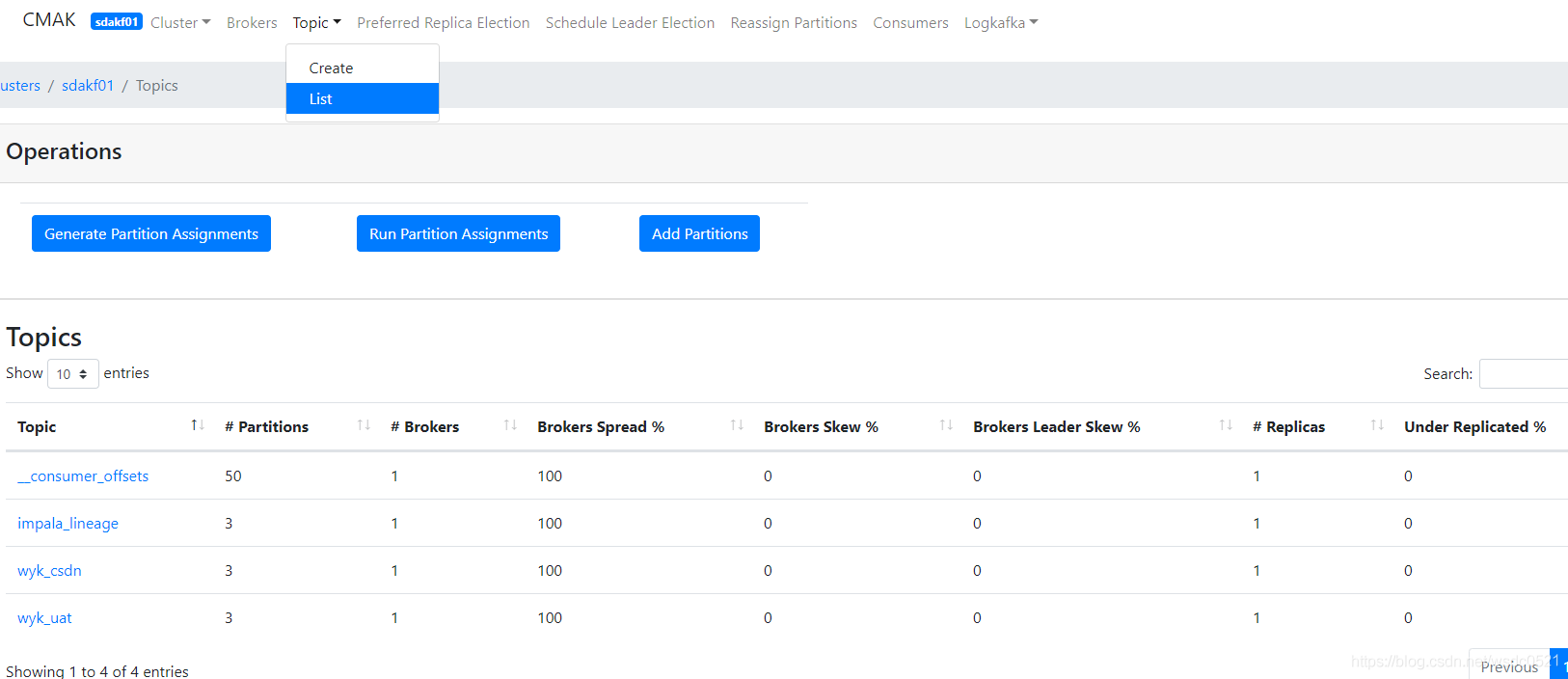Click the sdakf01 cluster badge in navbar
Screen dimensions: 1568x679
click(117, 22)
